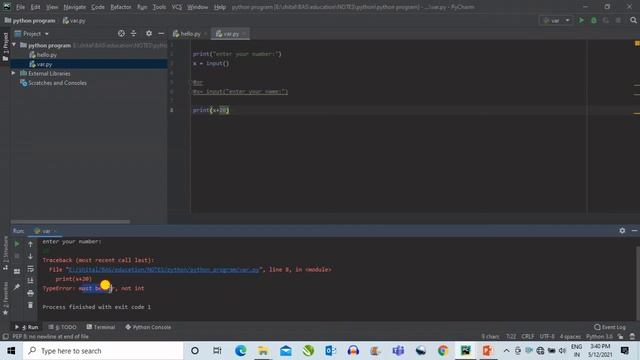Image resolution: width=640 pixels, height=360 pixels.
Task: Change file encoding UTF-8 in status bar
Action: (547, 336)
